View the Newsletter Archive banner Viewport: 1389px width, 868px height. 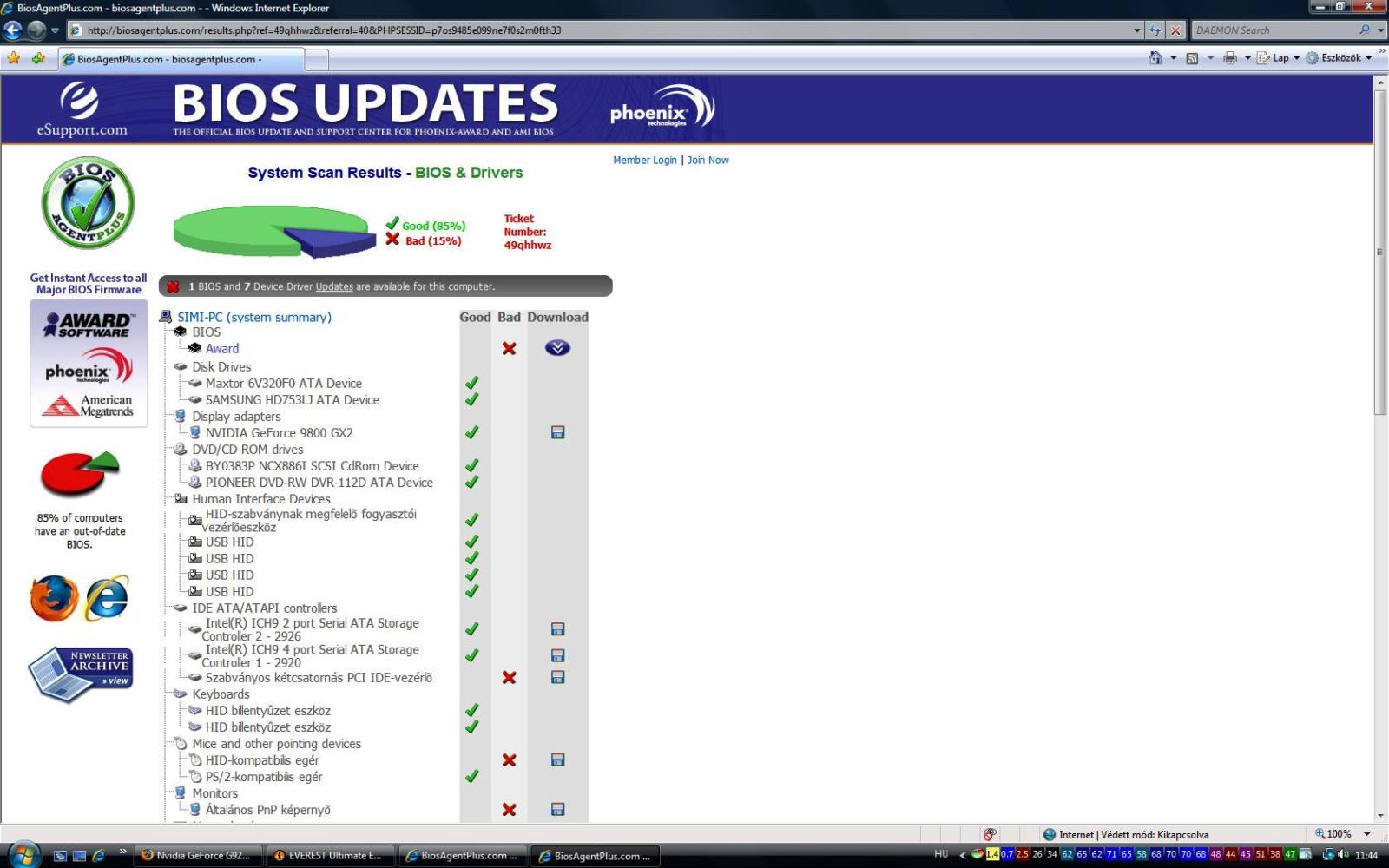(80, 673)
